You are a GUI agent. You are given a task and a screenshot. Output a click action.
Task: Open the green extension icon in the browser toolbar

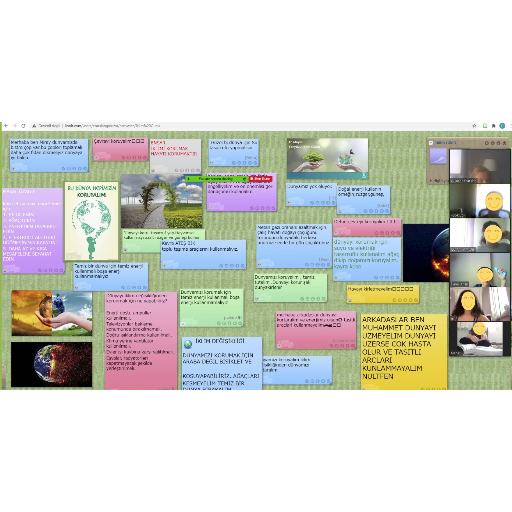point(485,126)
